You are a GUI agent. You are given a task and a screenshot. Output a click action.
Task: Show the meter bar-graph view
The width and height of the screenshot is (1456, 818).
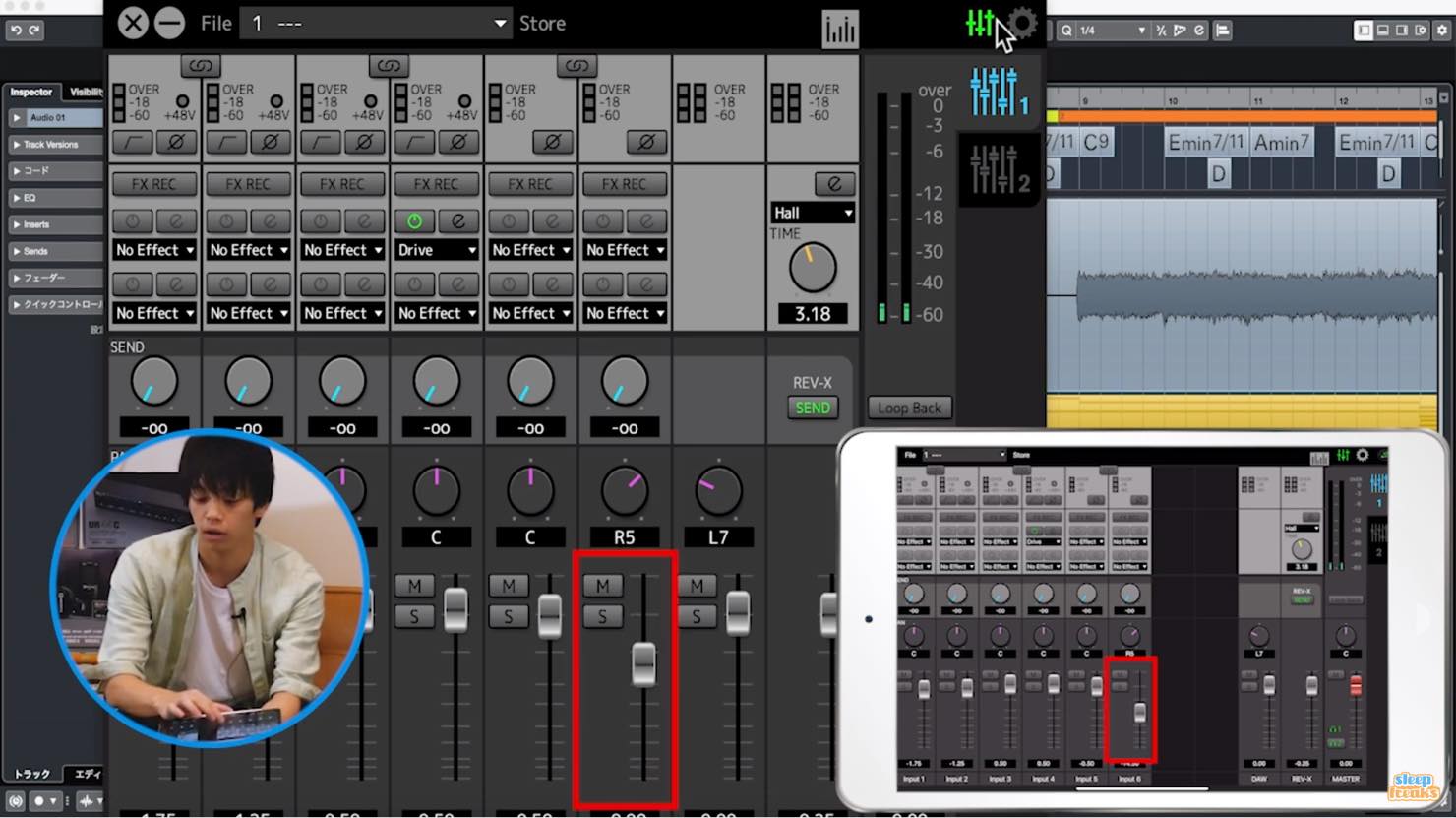pyautogui.click(x=840, y=29)
